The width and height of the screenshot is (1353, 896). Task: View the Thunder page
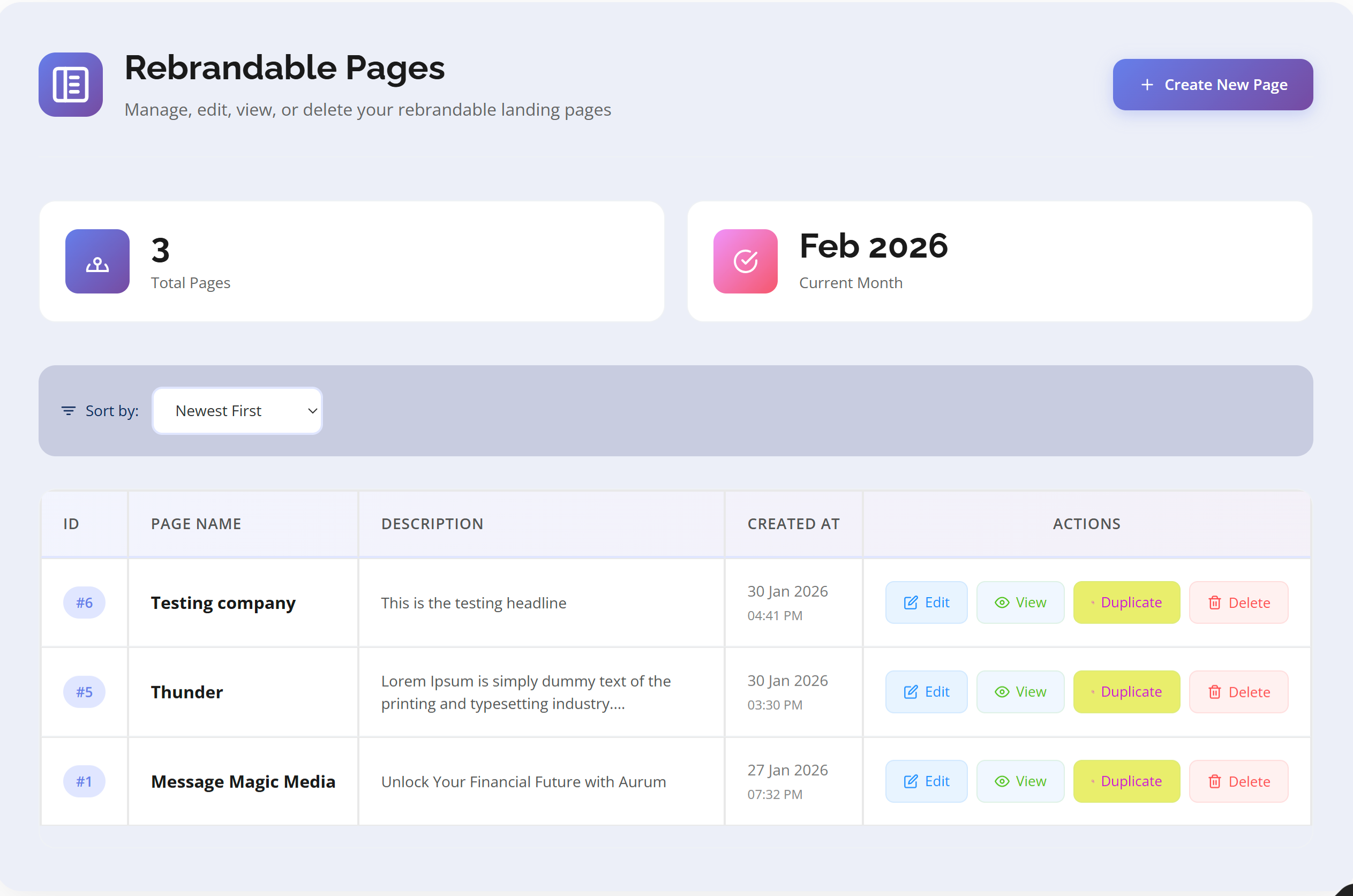point(1020,692)
